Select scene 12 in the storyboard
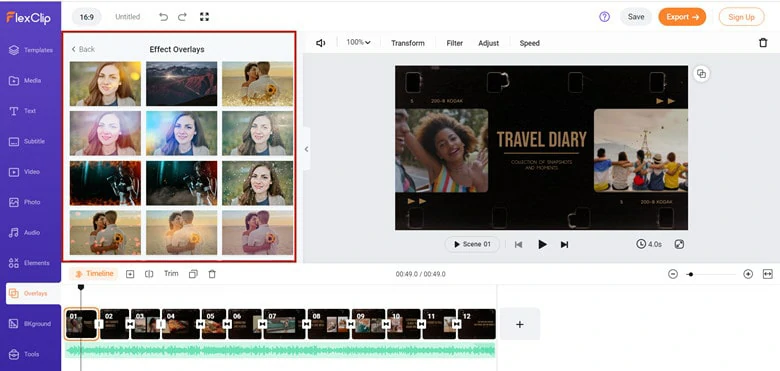The image size is (780, 371). click(x=477, y=324)
